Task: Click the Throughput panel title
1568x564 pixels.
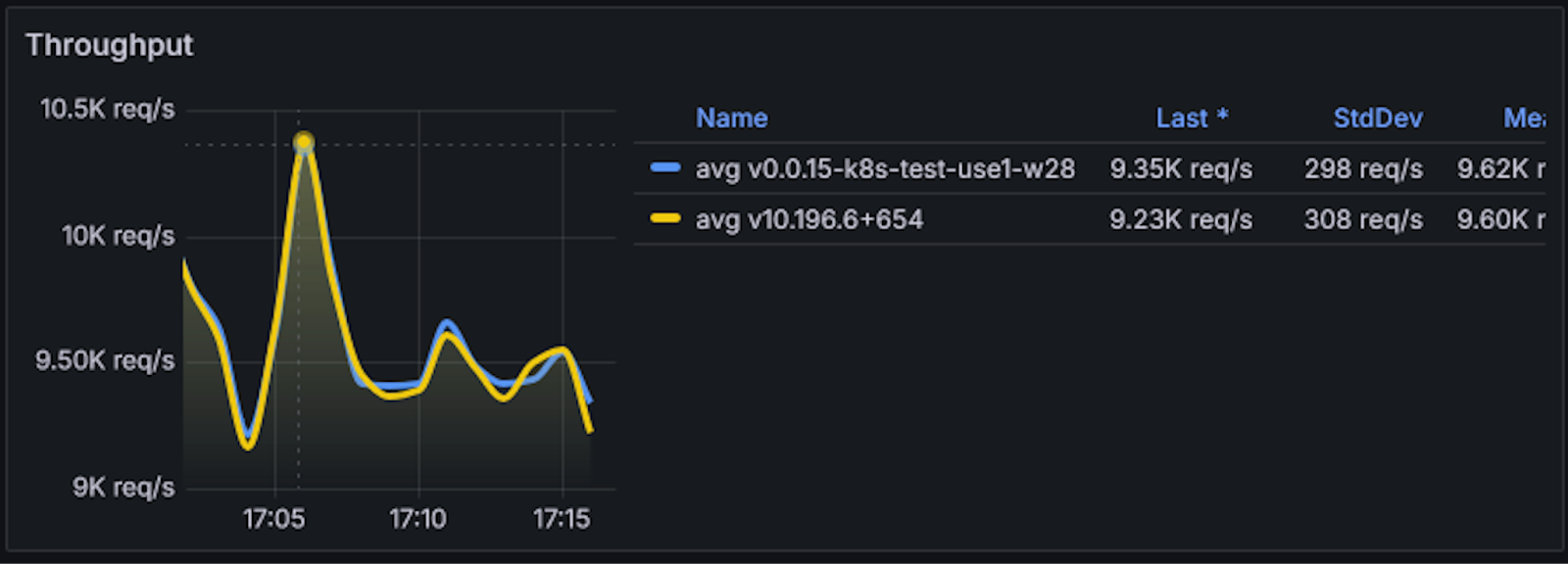Action: (x=110, y=45)
